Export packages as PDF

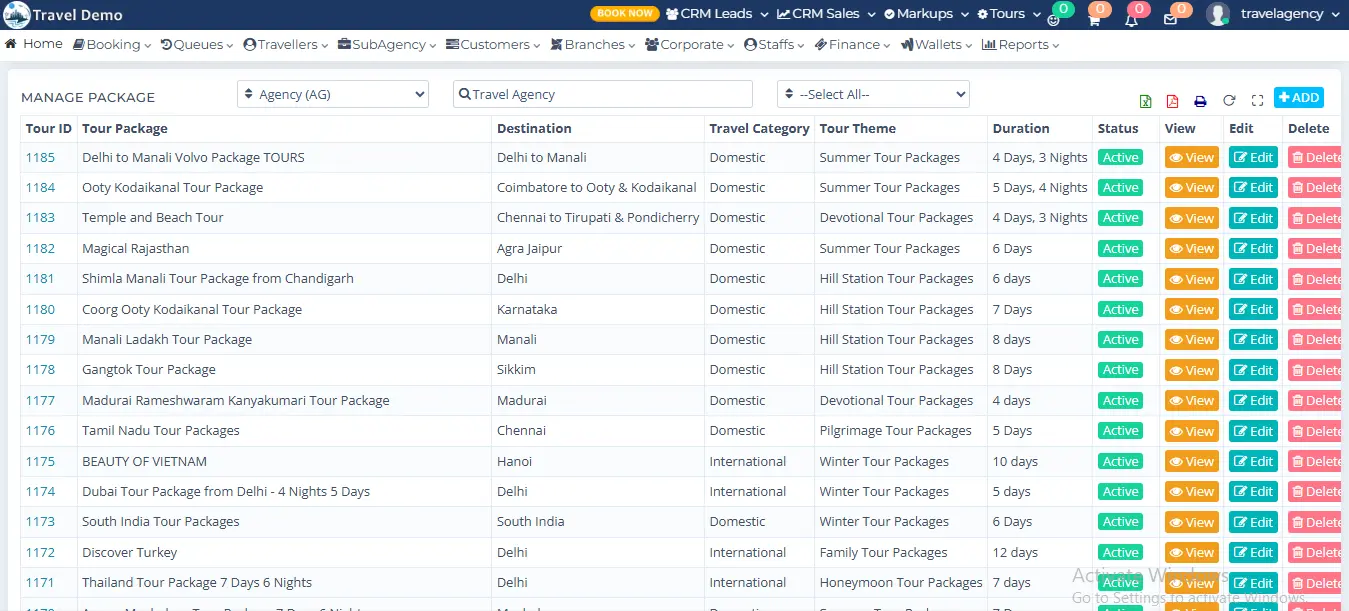[x=1172, y=101]
